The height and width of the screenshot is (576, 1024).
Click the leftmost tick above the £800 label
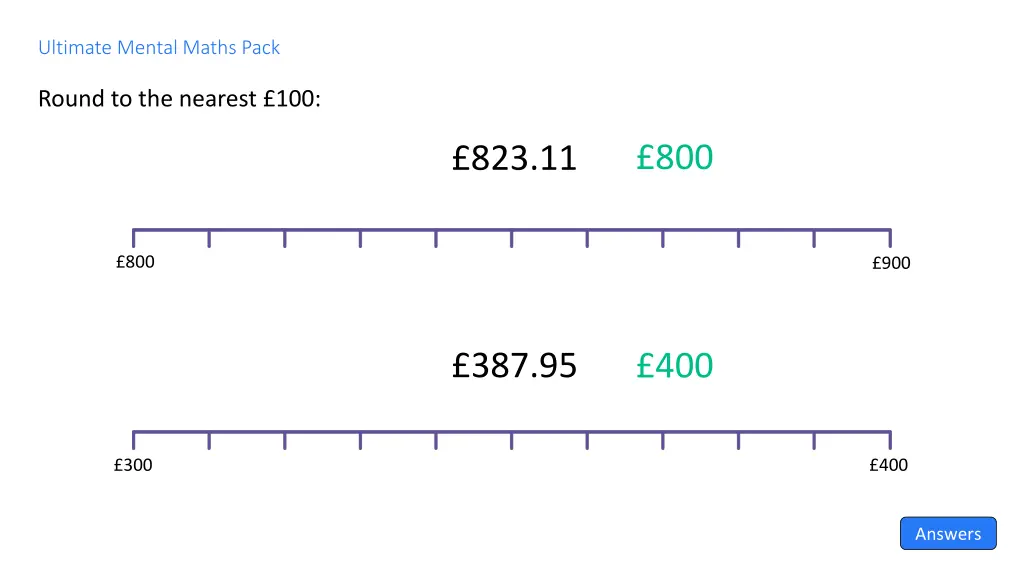click(134, 238)
